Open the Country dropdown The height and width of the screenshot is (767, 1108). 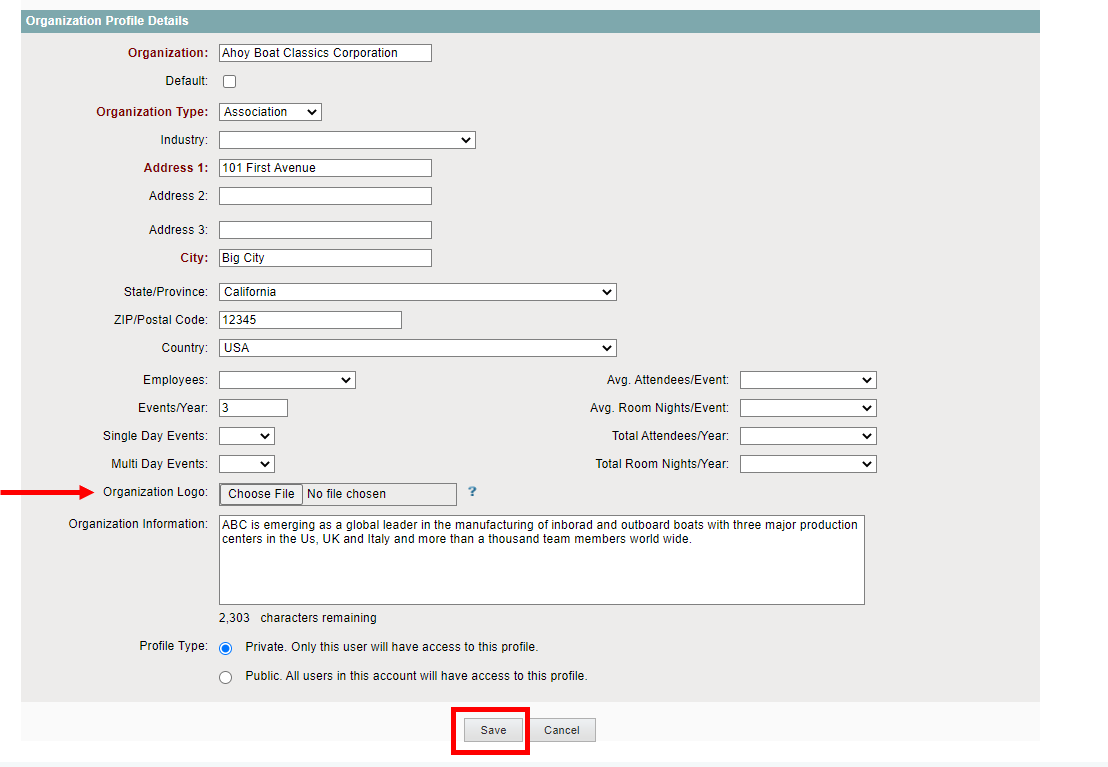(x=417, y=348)
